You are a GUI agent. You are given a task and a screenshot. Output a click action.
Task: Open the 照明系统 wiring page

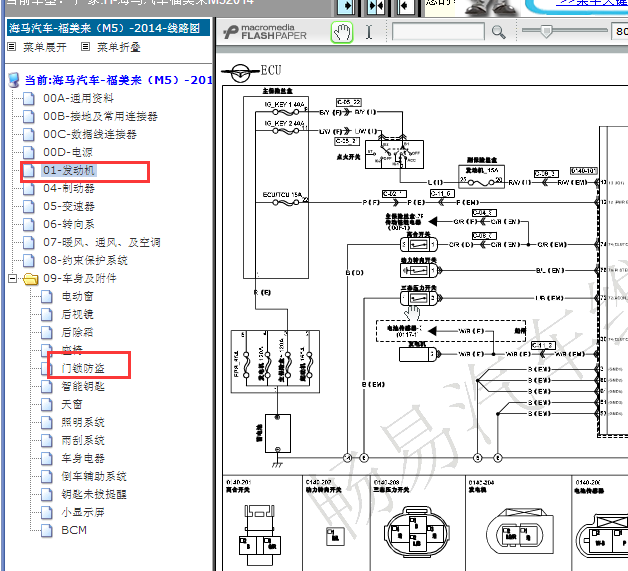click(x=83, y=422)
